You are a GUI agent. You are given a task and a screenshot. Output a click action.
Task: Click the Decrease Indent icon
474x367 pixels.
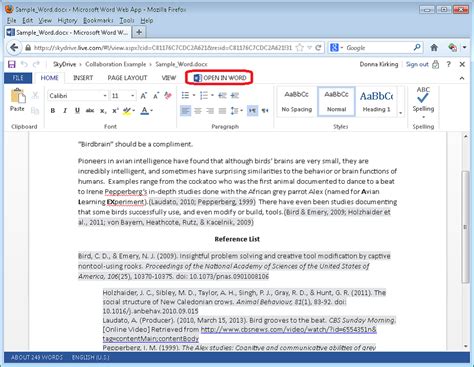click(222, 96)
